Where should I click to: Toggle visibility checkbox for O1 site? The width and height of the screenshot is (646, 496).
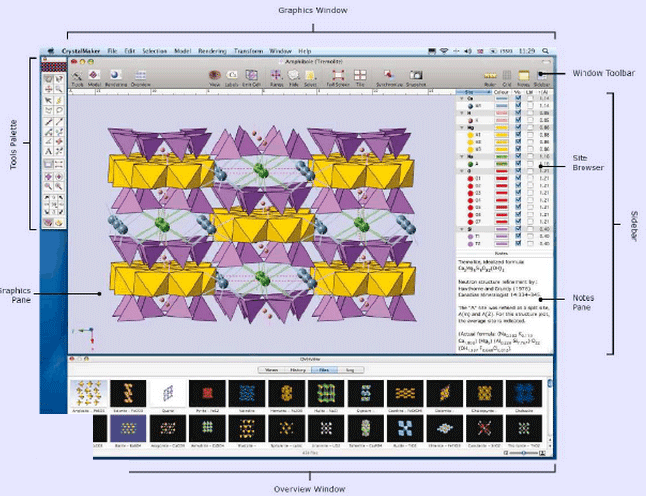[x=518, y=178]
